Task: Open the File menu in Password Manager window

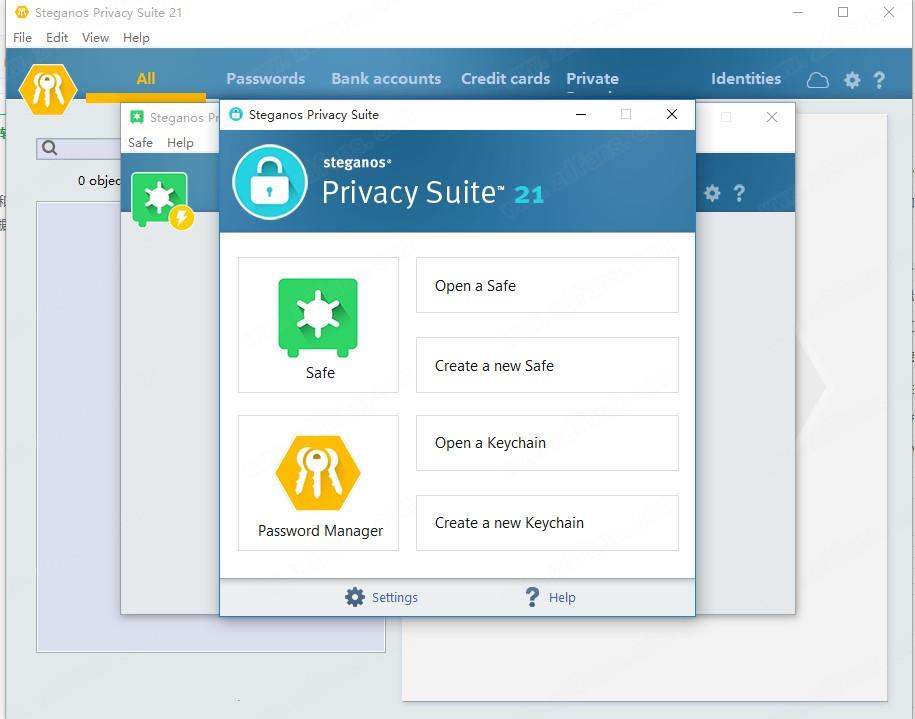Action: (x=22, y=38)
